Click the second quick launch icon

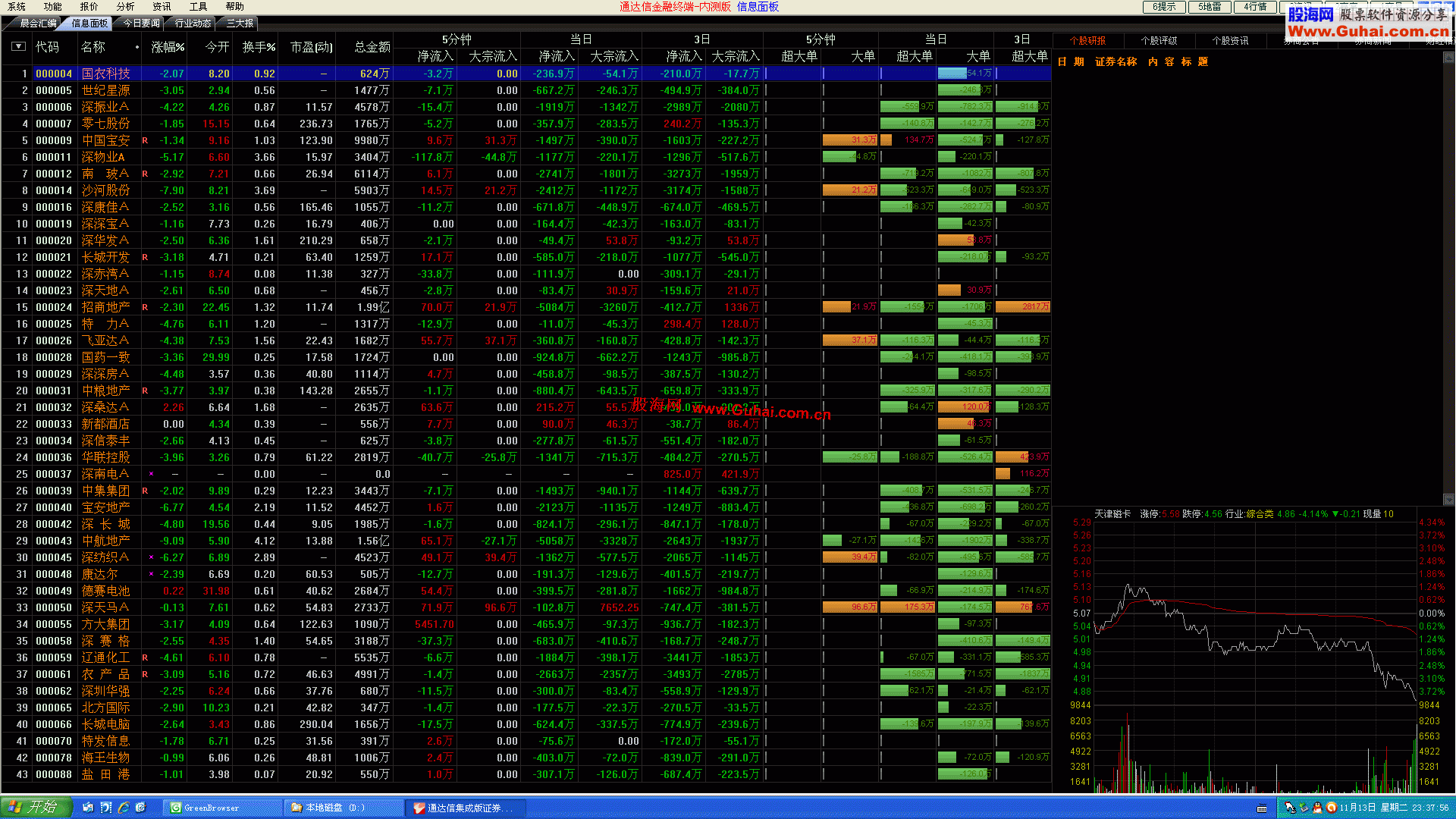[x=105, y=808]
